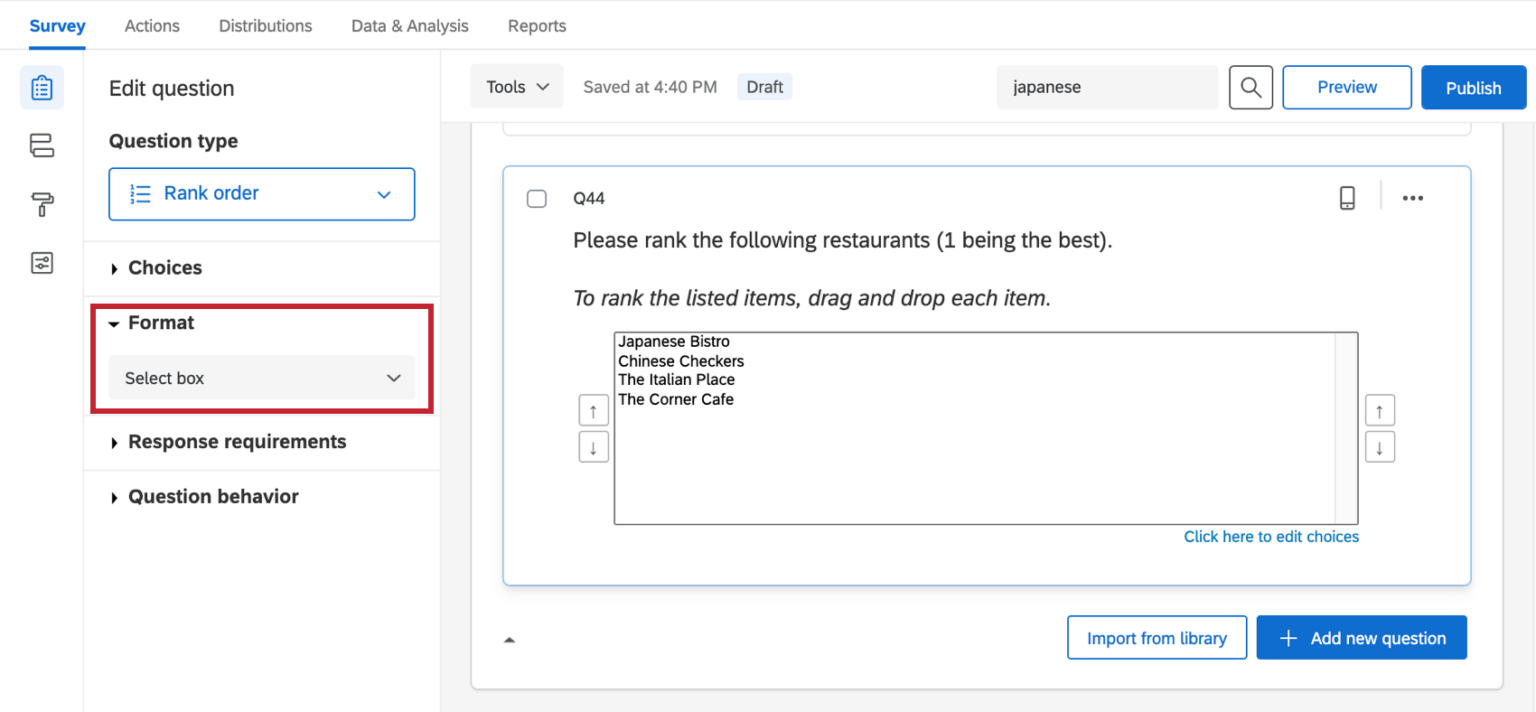Viewport: 1536px width, 712px height.
Task: Click the Publish button
Action: tap(1473, 87)
